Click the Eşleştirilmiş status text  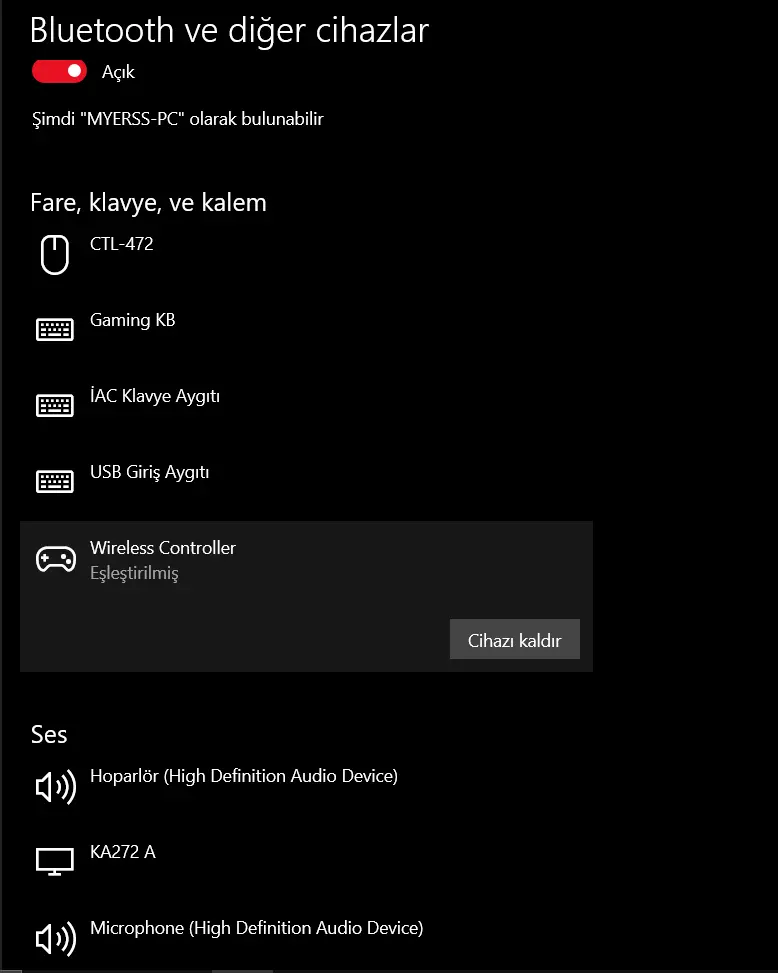134,573
